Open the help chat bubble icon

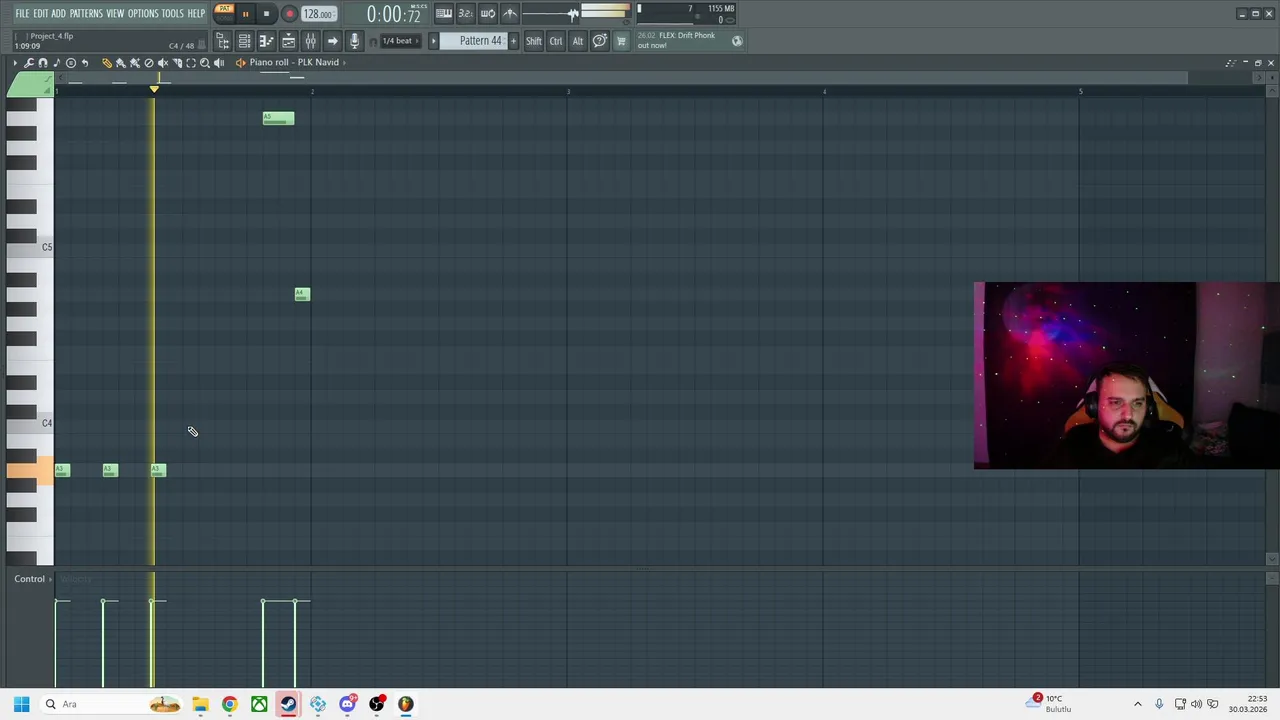(600, 41)
